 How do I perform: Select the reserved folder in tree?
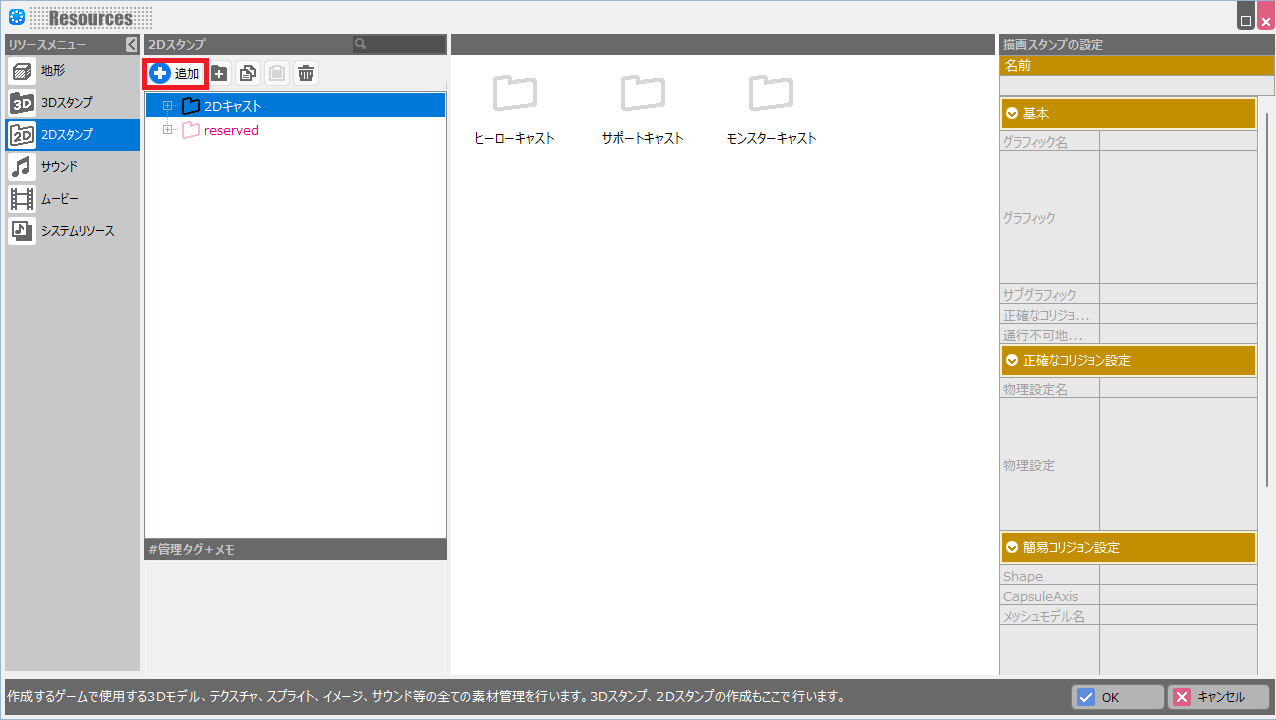pyautogui.click(x=230, y=131)
